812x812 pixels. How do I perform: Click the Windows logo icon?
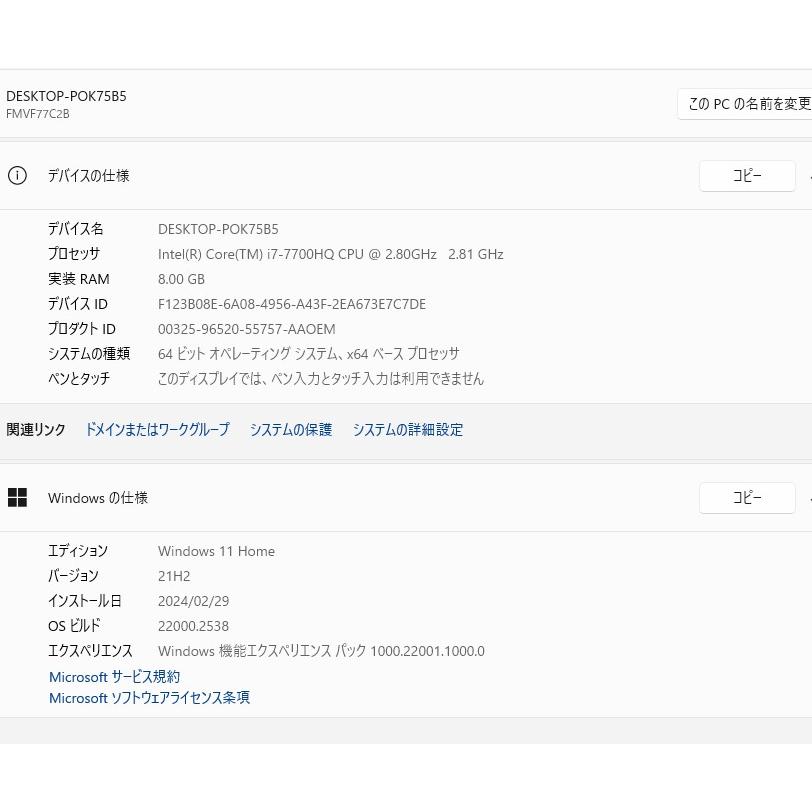tap(17, 498)
